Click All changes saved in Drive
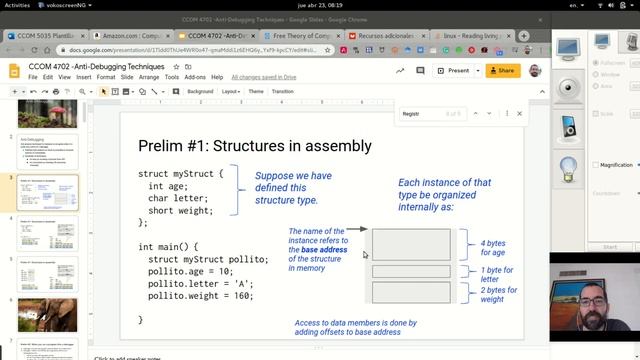The width and height of the screenshot is (640, 360). point(264,77)
